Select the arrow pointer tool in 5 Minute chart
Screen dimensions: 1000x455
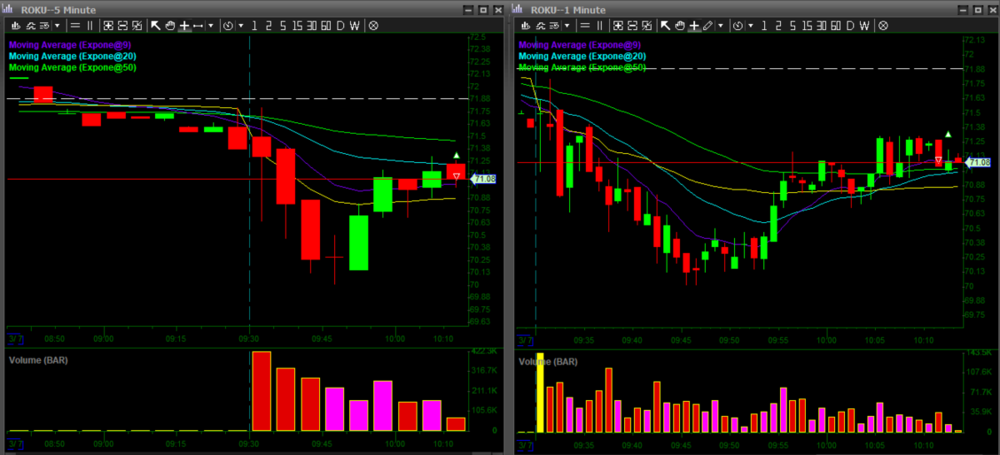tap(156, 25)
